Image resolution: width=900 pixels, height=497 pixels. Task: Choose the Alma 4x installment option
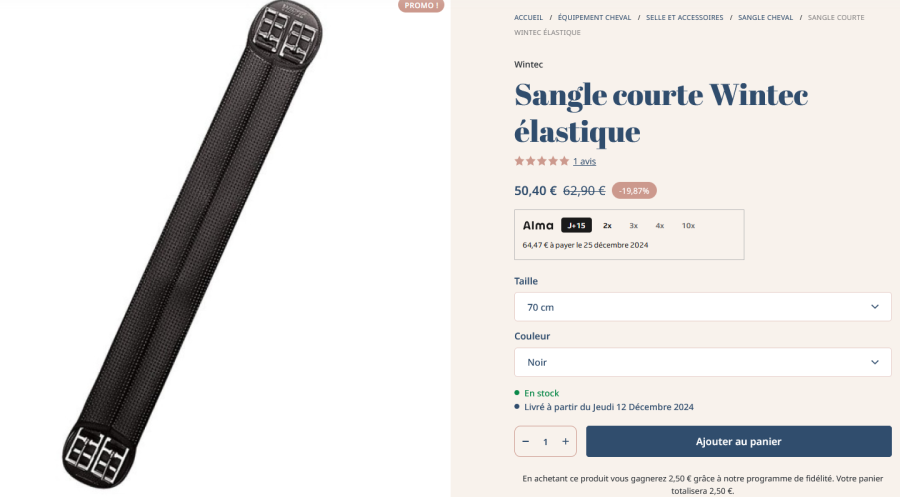point(660,226)
